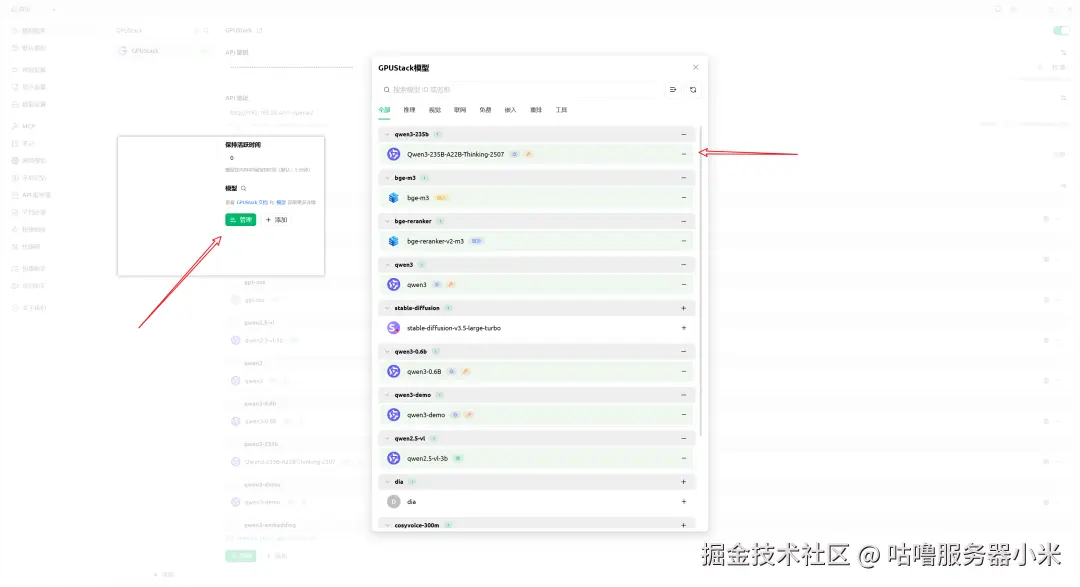This screenshot has height=587, width=1080.
Task: Switch to the 推理 (Reasoning) tab
Action: tap(409, 110)
